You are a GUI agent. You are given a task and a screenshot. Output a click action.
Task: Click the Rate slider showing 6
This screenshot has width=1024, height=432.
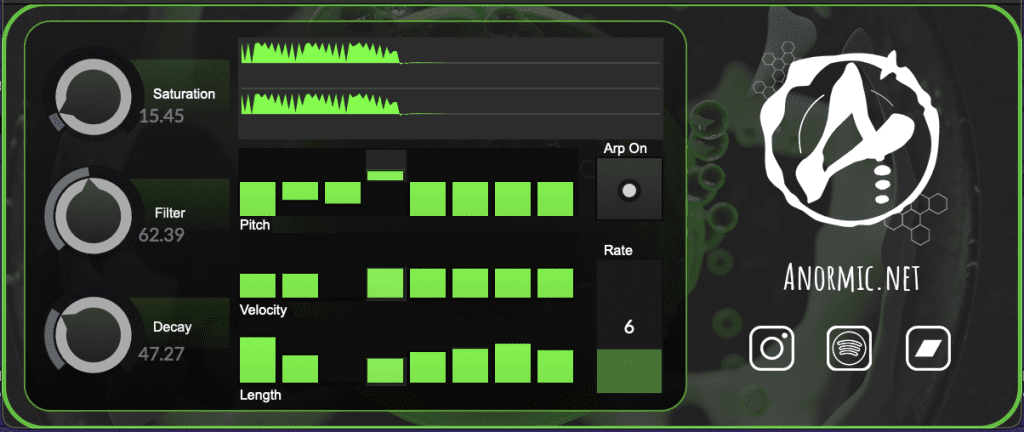tap(629, 326)
